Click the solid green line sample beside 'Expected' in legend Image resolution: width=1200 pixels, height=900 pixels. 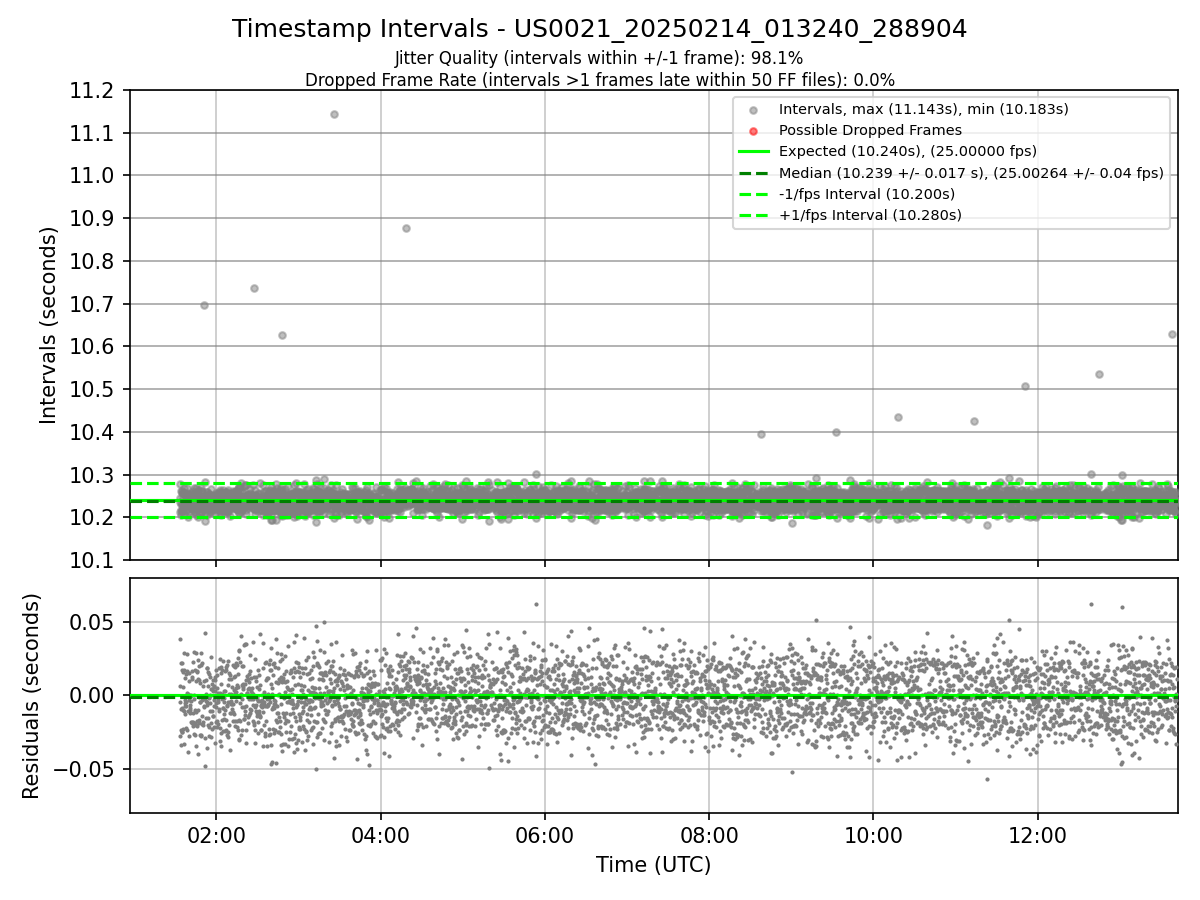[754, 152]
